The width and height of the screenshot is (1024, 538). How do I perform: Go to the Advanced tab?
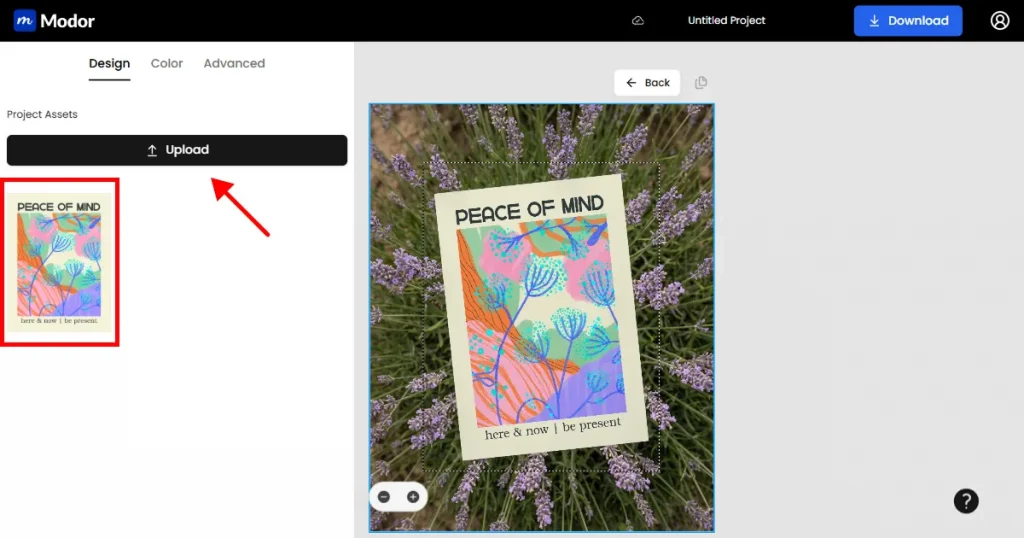234,63
